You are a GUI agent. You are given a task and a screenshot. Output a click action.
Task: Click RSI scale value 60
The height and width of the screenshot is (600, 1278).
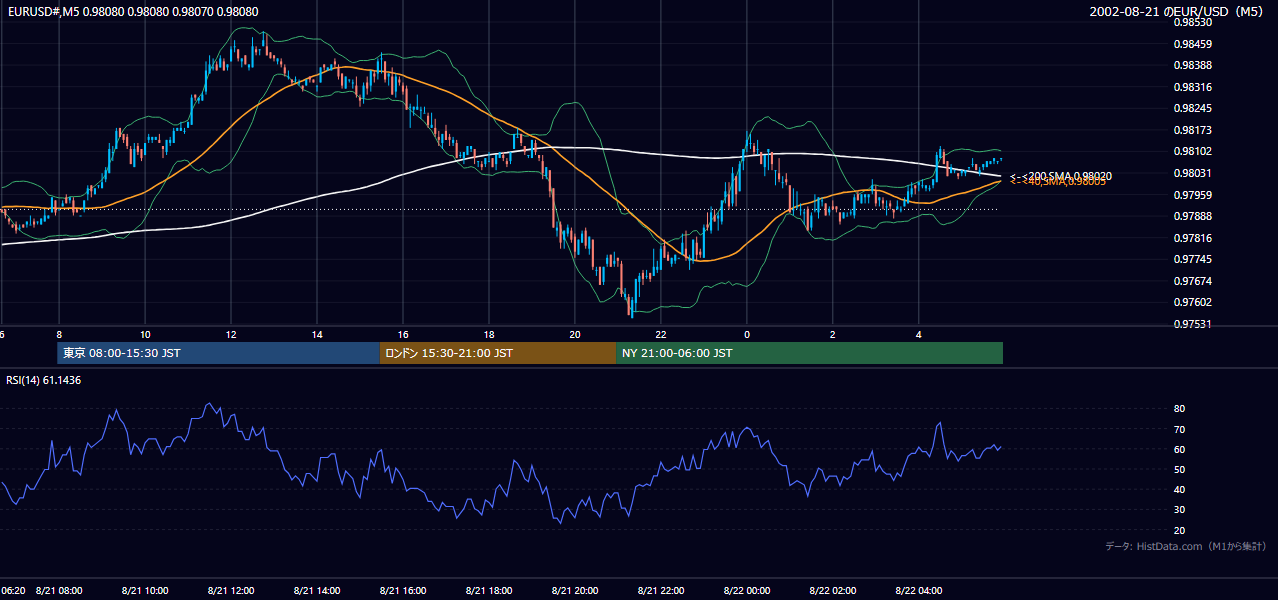[x=1179, y=450]
